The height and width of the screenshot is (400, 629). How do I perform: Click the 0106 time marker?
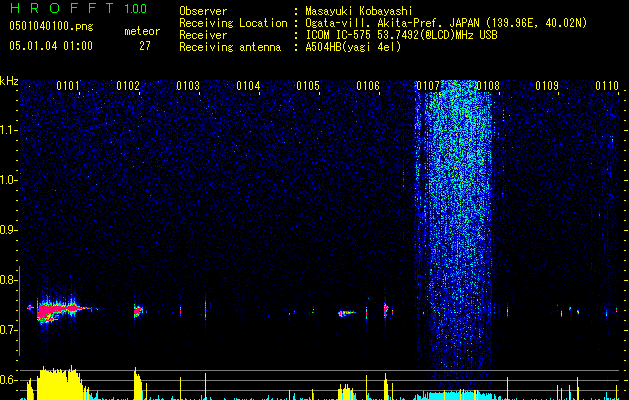[368, 86]
